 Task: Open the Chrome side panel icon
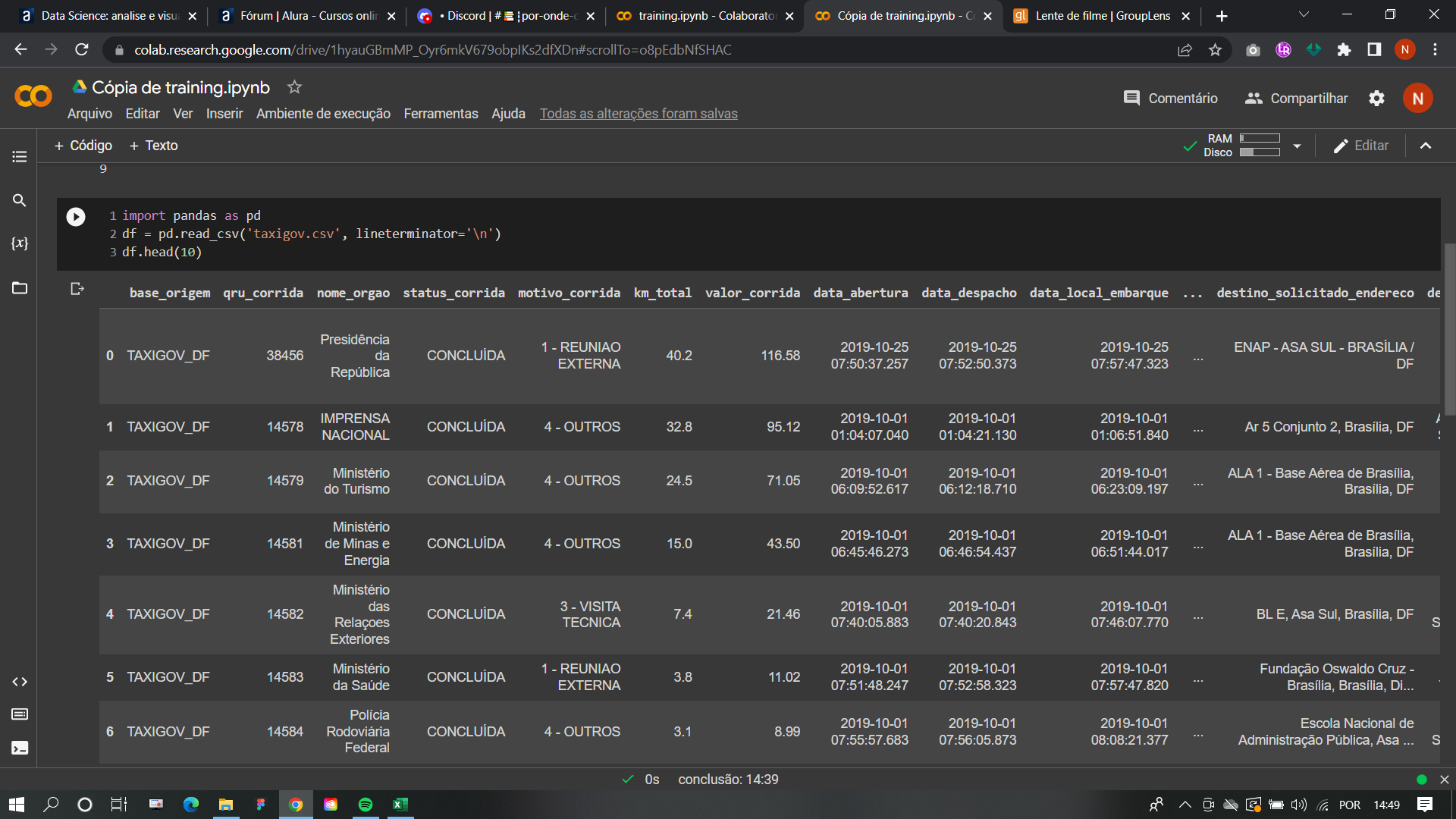[x=1374, y=50]
